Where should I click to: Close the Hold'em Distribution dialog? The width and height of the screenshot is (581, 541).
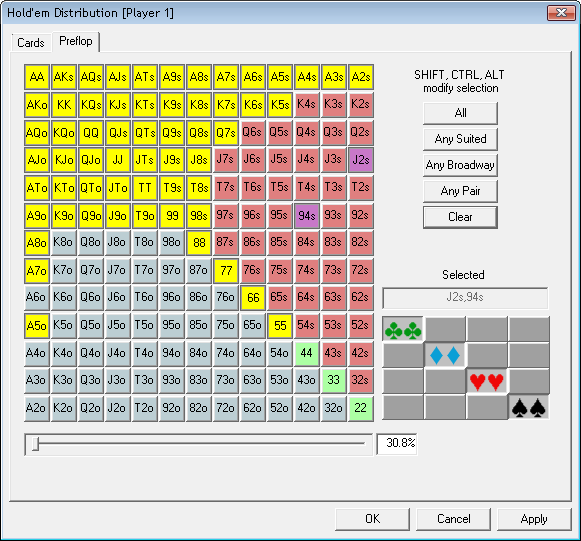[x=561, y=13]
